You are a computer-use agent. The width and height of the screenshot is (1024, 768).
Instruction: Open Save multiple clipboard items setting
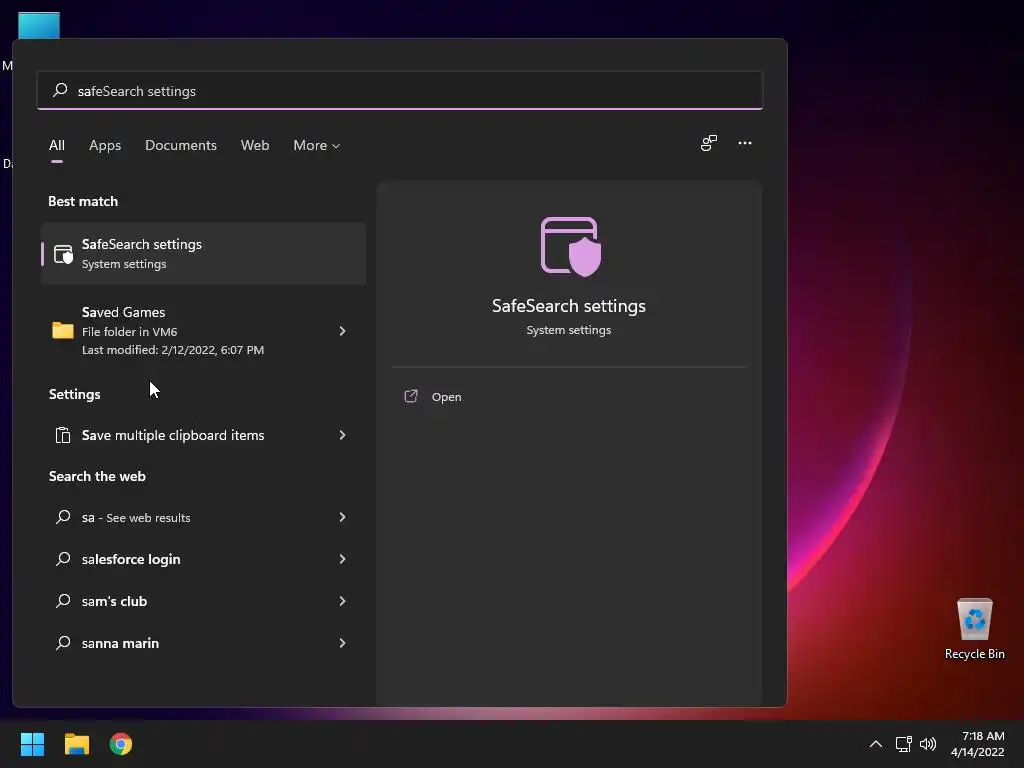(203, 435)
